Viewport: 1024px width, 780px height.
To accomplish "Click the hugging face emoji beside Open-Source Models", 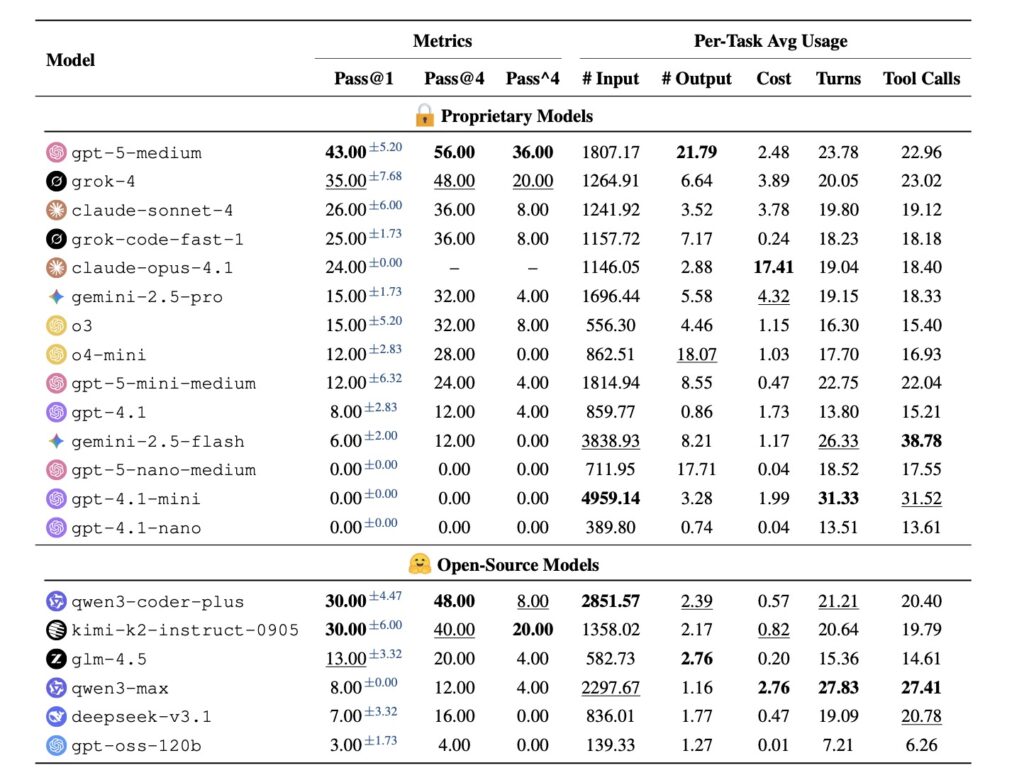I will pyautogui.click(x=419, y=565).
